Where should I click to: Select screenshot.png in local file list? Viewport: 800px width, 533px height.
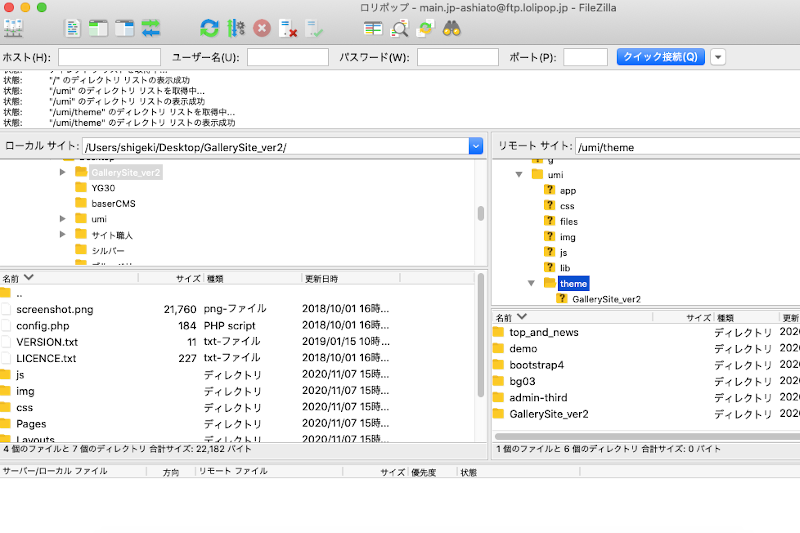(x=55, y=310)
